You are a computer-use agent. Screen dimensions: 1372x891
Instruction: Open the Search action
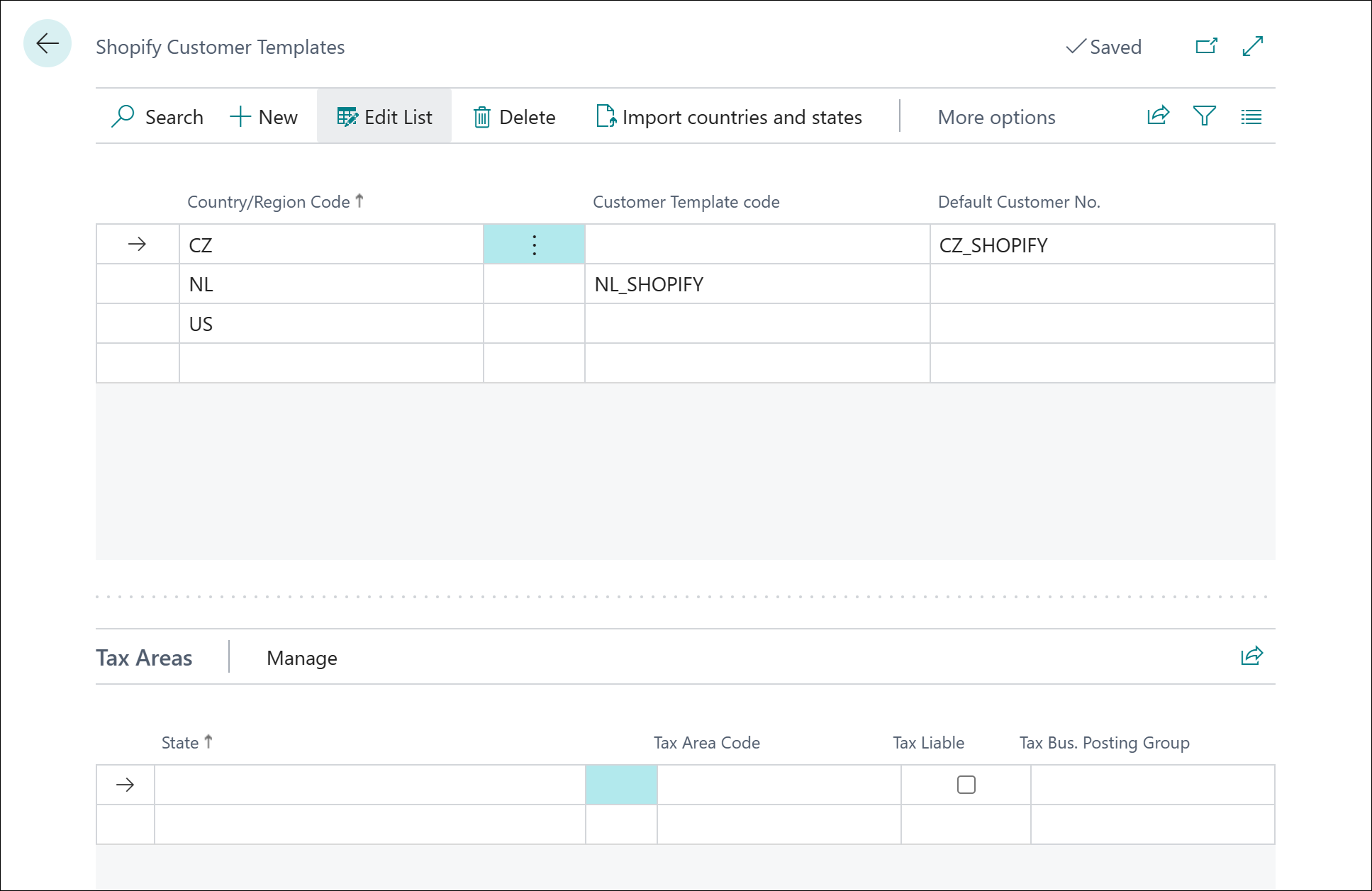click(157, 117)
